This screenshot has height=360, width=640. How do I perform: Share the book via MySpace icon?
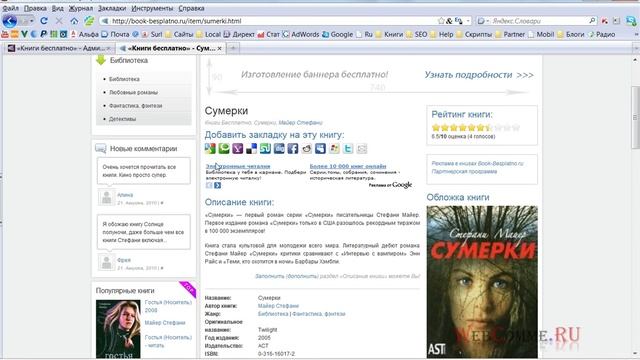[x=320, y=149]
